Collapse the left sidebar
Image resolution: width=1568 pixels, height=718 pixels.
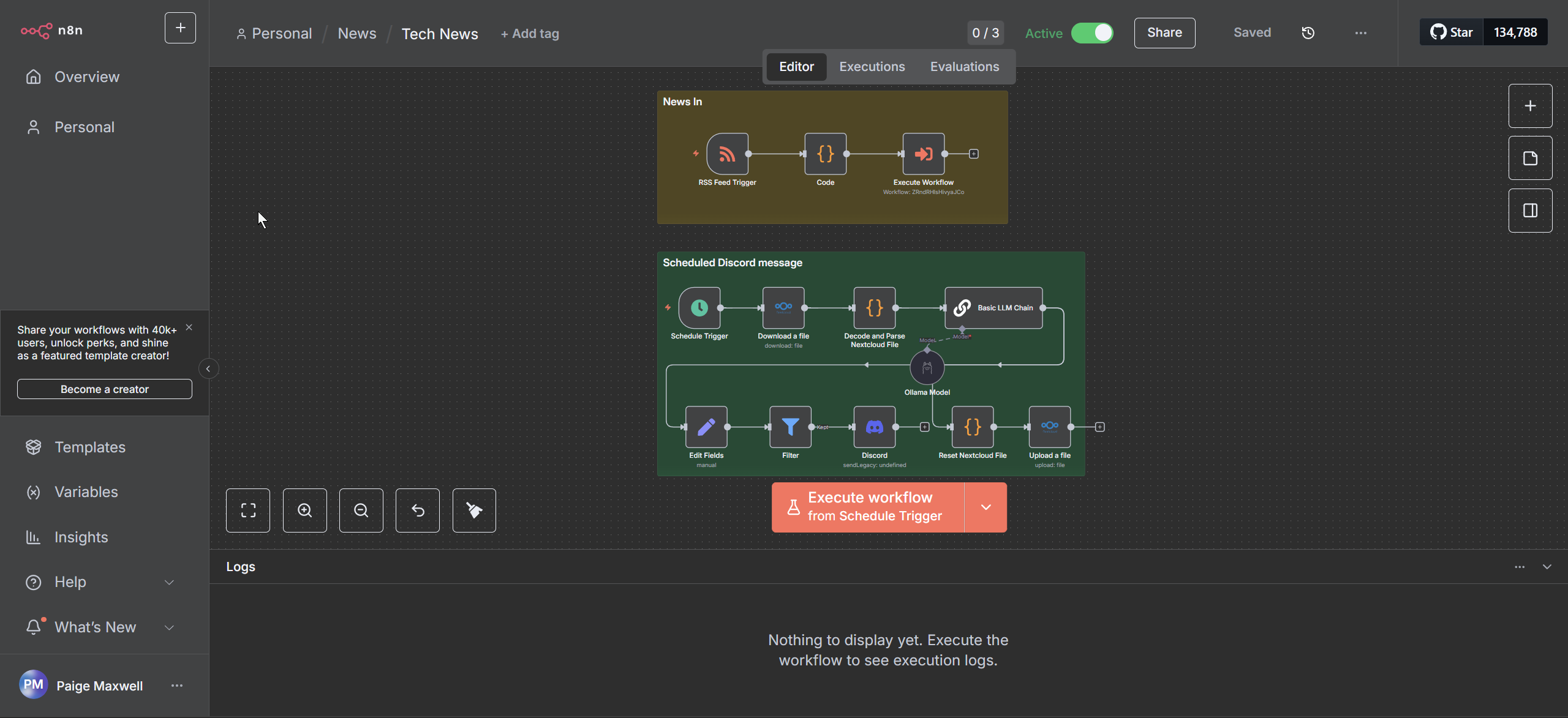[x=208, y=368]
